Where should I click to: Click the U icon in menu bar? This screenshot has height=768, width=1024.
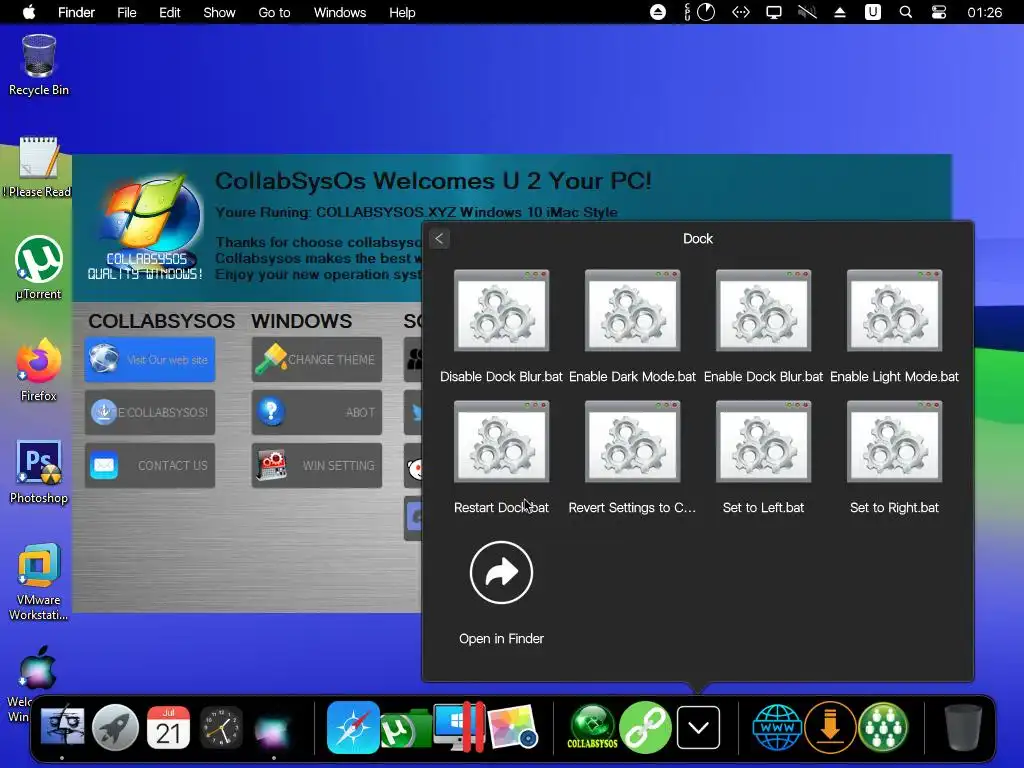point(873,12)
